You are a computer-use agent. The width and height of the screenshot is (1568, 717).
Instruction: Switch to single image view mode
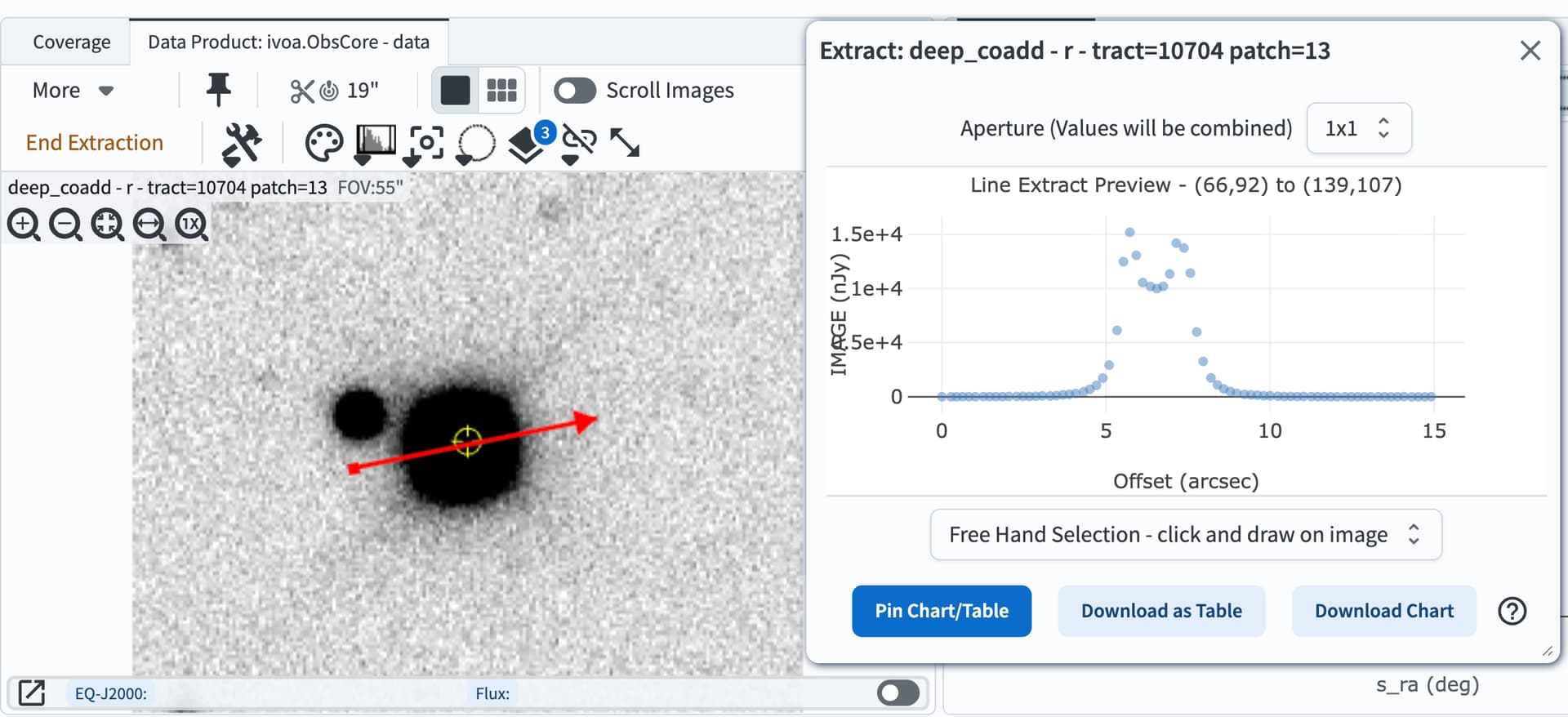pyautogui.click(x=455, y=90)
